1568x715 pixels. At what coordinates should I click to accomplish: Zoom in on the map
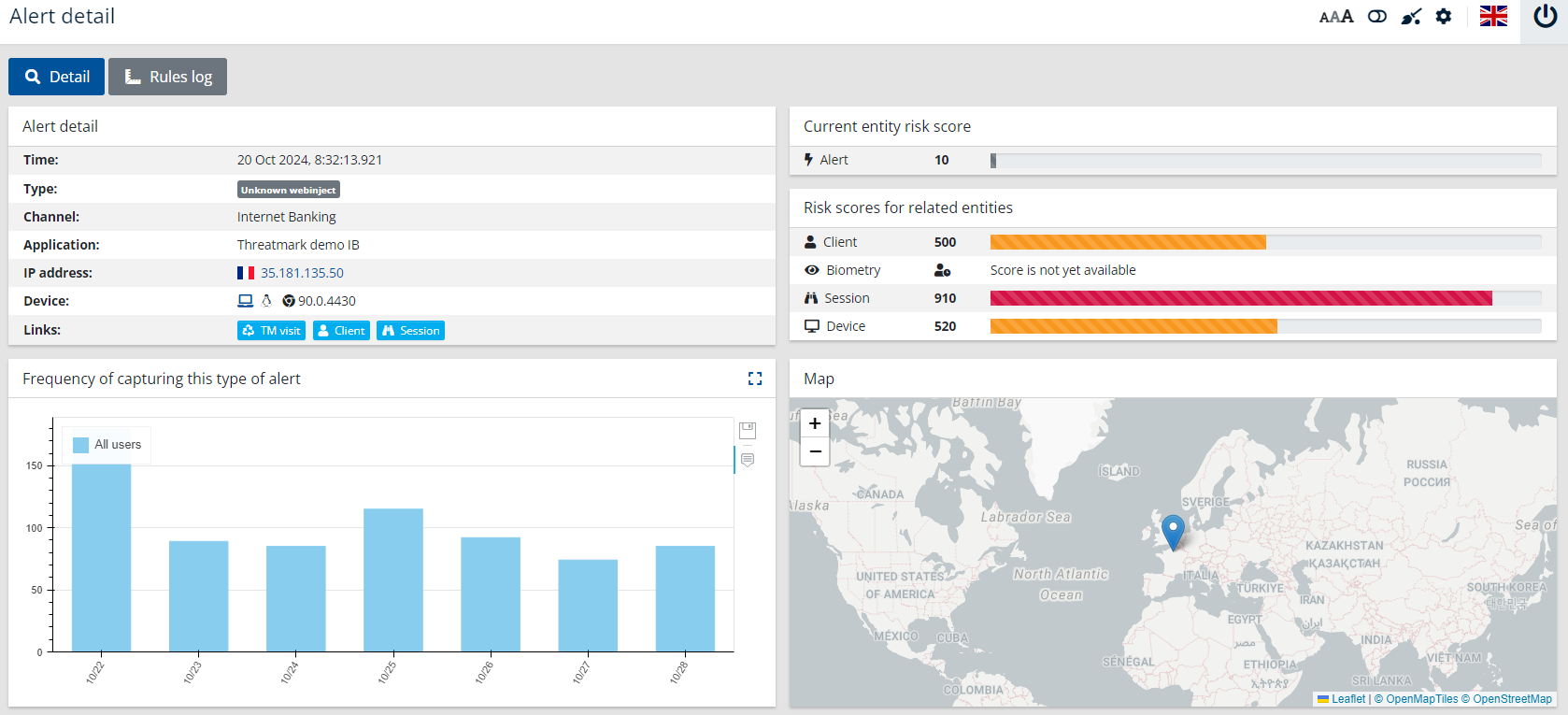point(815,423)
